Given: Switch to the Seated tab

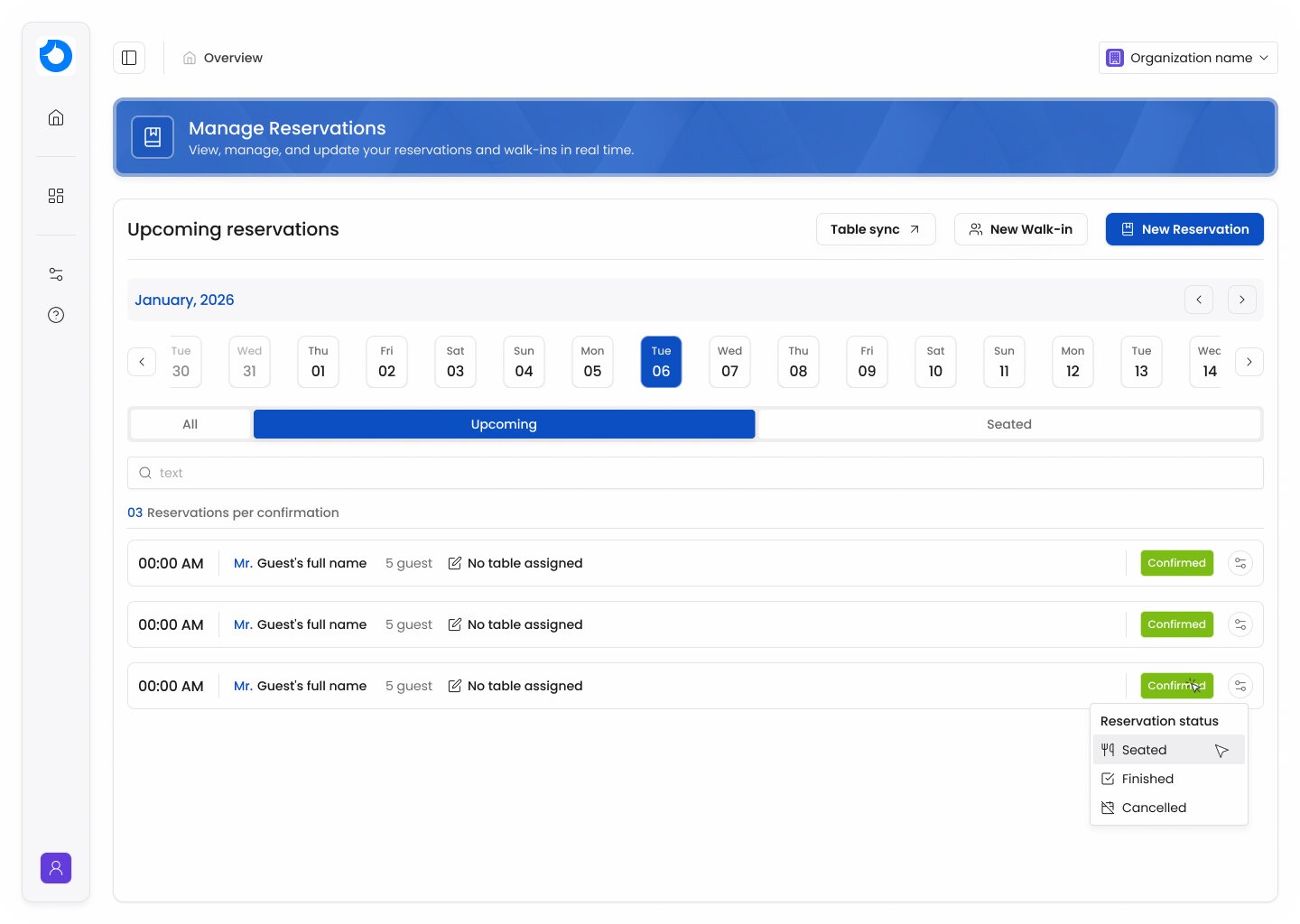Looking at the screenshot, I should click(x=1009, y=424).
